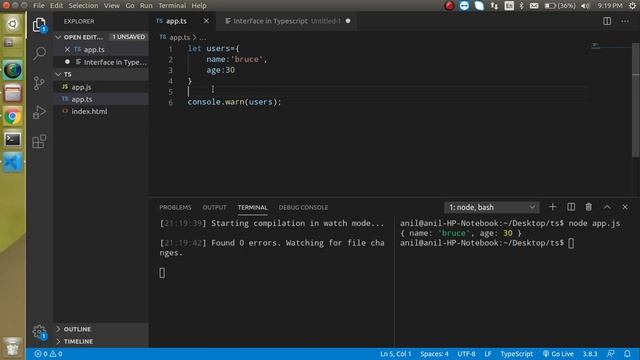Image resolution: width=640 pixels, height=360 pixels.
Task: Change the TypeScript language mode
Action: tap(516, 354)
